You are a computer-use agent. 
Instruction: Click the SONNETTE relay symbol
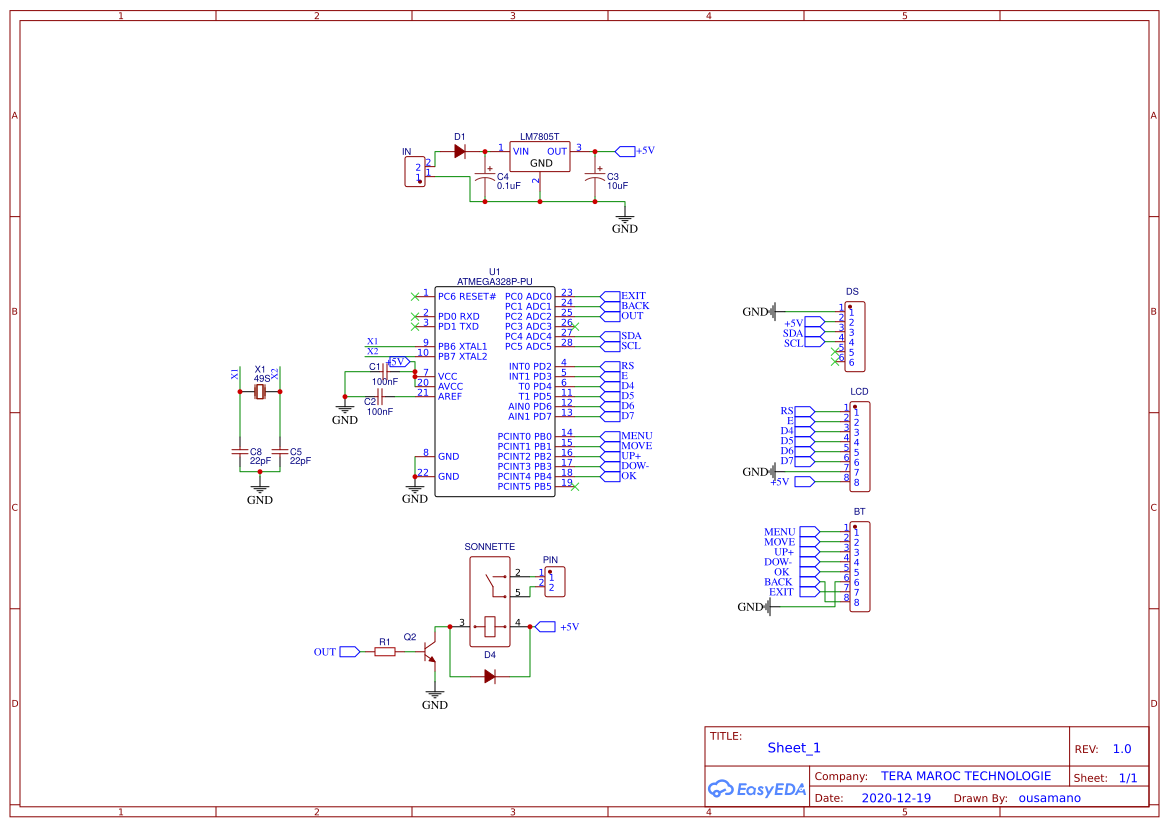click(488, 590)
